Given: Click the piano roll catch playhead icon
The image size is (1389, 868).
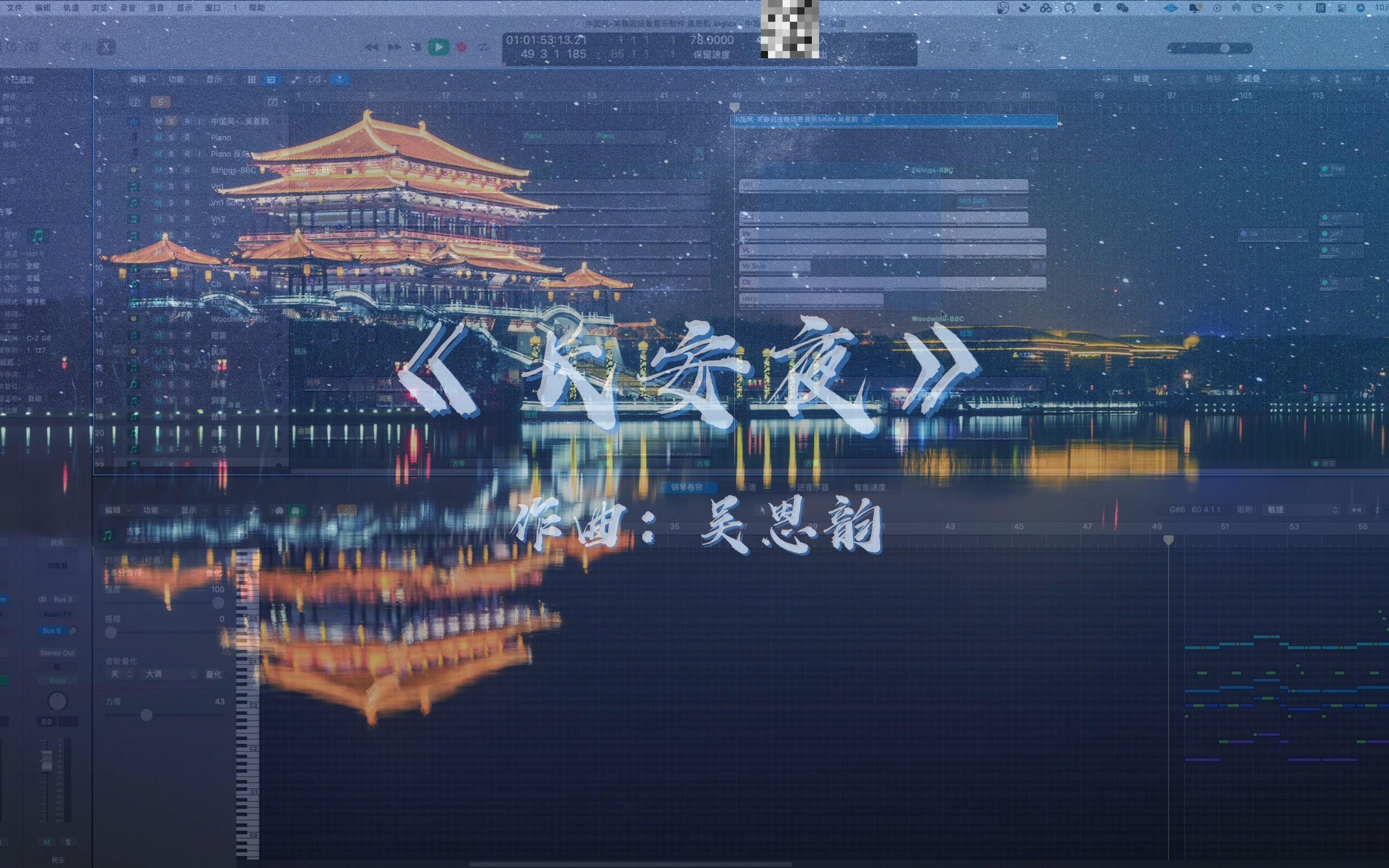Looking at the screenshot, I should [322, 510].
